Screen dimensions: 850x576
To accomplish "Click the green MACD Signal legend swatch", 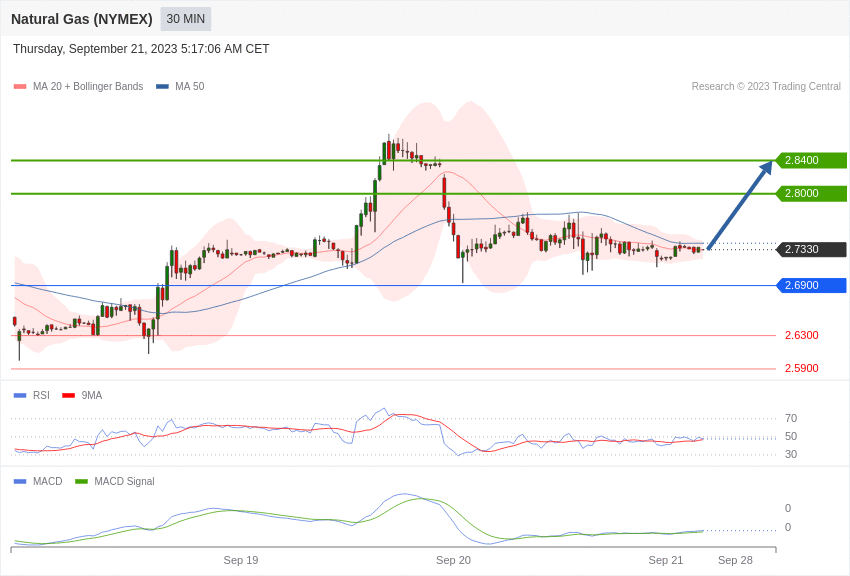I will point(81,481).
